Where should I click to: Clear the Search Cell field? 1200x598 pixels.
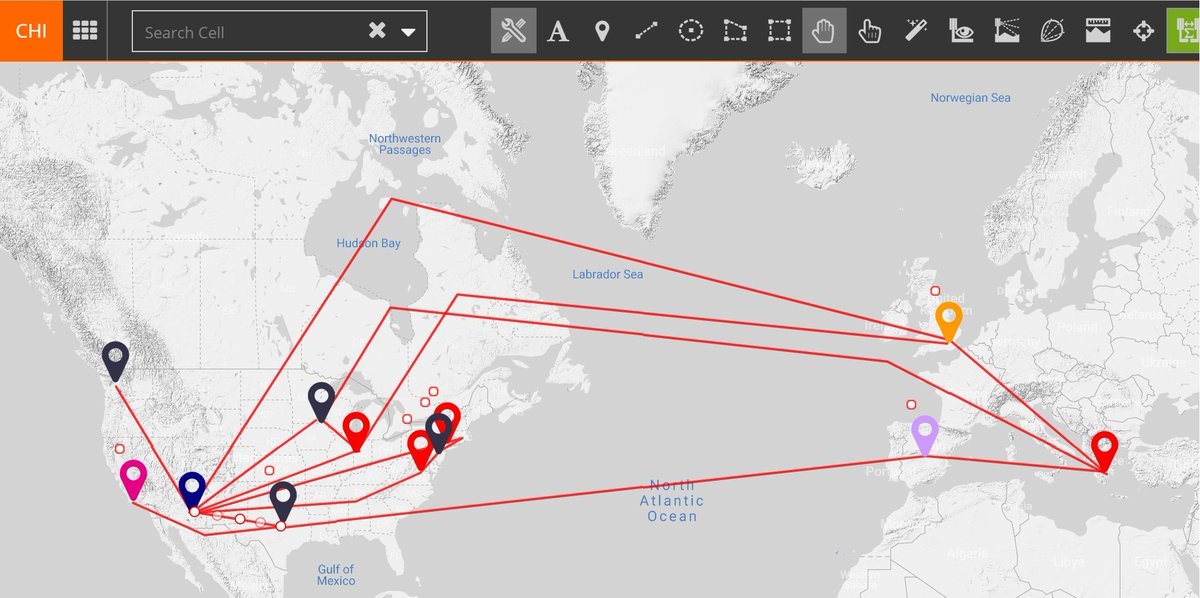click(x=377, y=31)
